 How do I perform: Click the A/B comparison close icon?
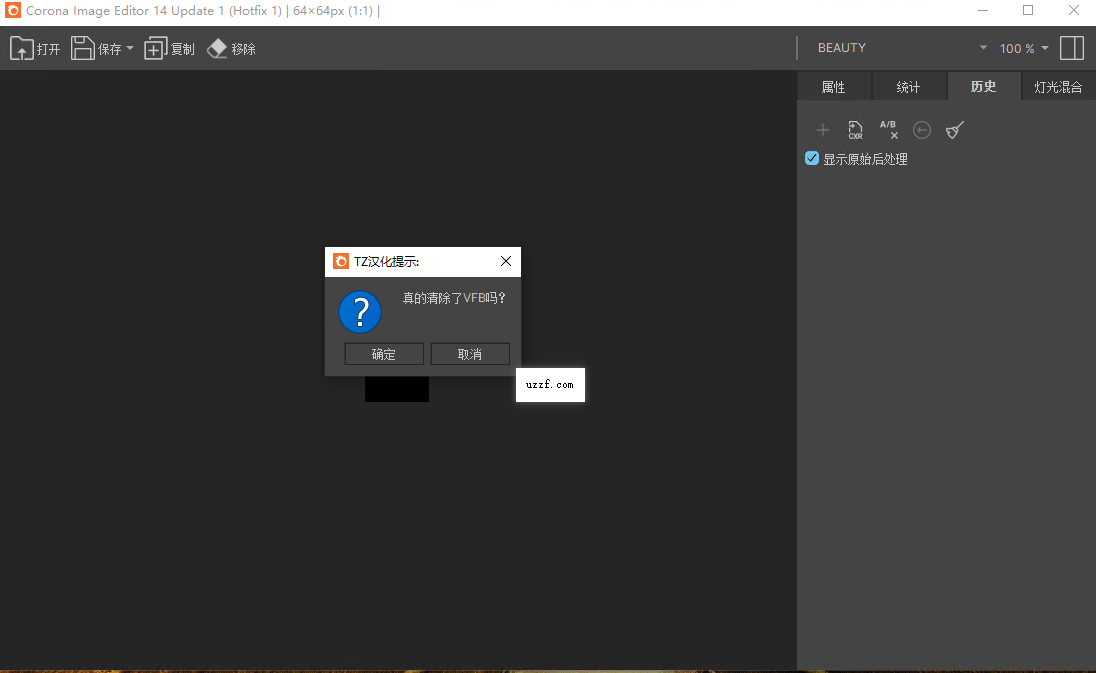[x=888, y=129]
